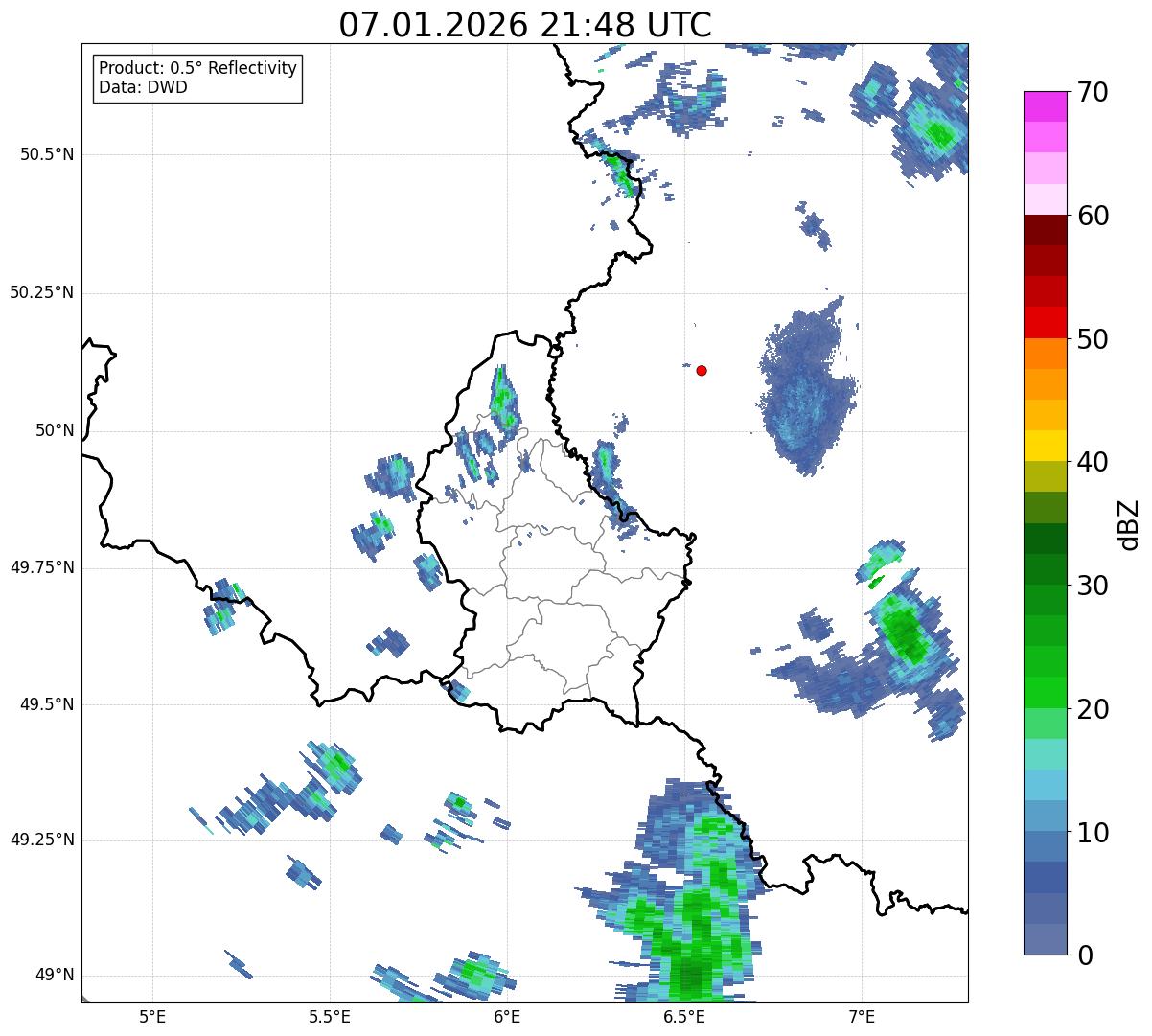This screenshot has width=1152, height=1036.
Task: Click the 49.25°N latitude label
Action: (x=42, y=840)
